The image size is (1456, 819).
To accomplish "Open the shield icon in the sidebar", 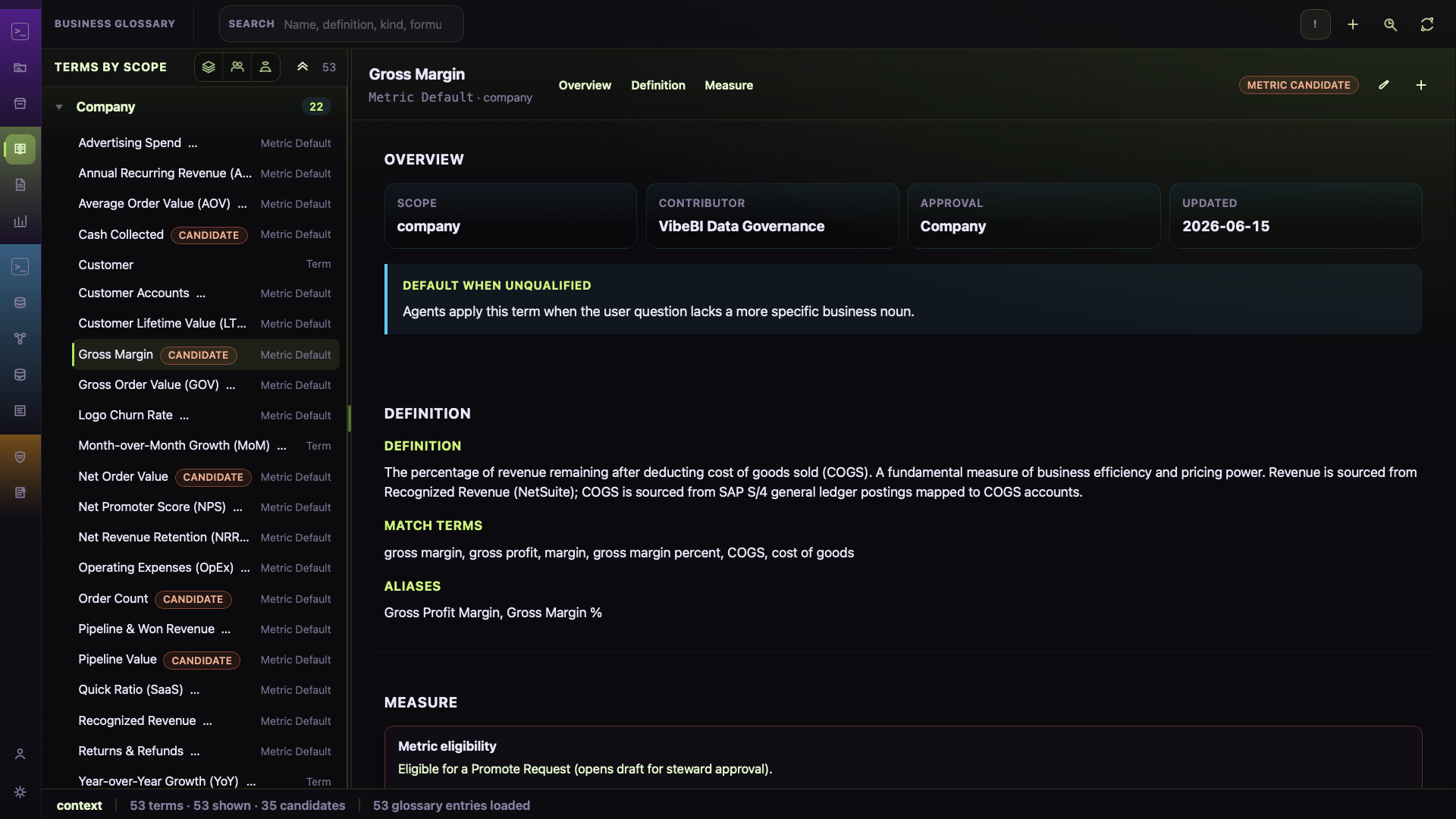I will pyautogui.click(x=20, y=457).
